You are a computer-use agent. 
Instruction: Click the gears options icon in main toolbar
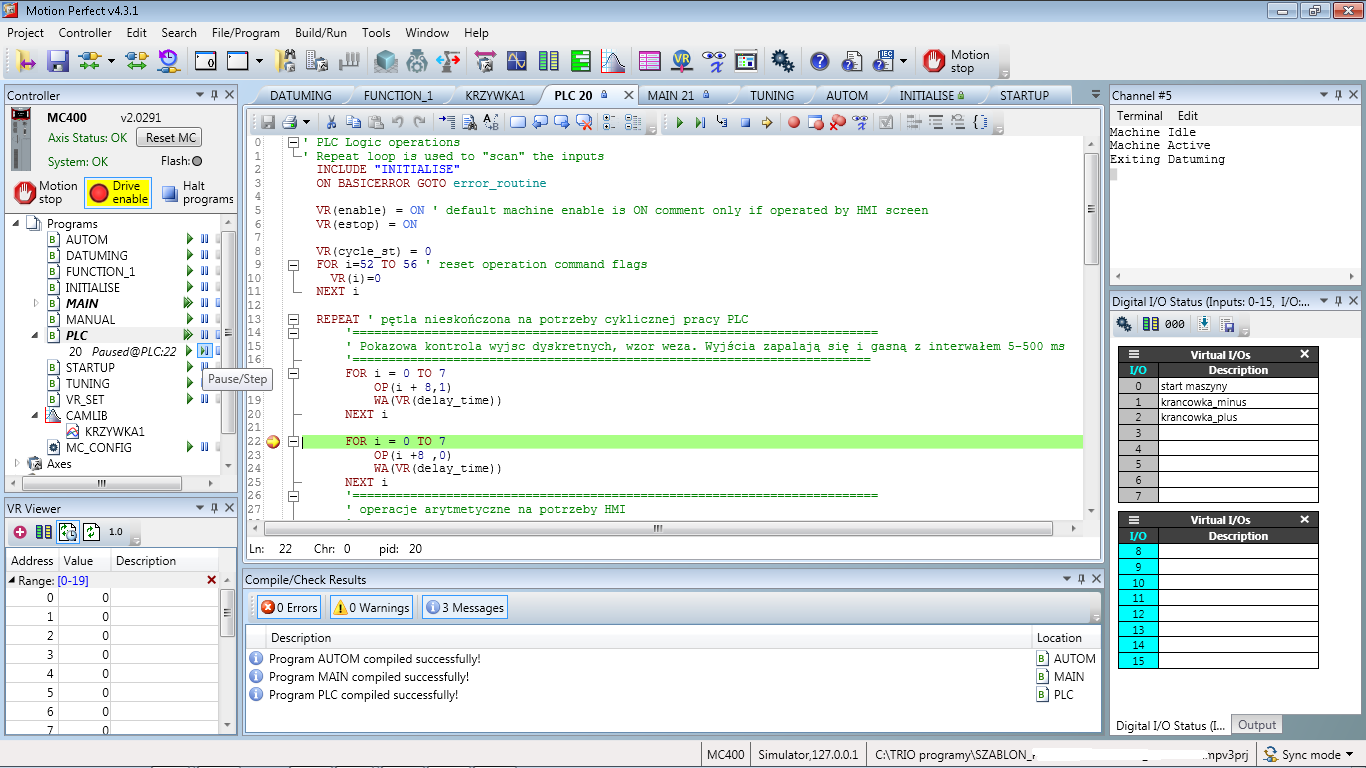783,61
